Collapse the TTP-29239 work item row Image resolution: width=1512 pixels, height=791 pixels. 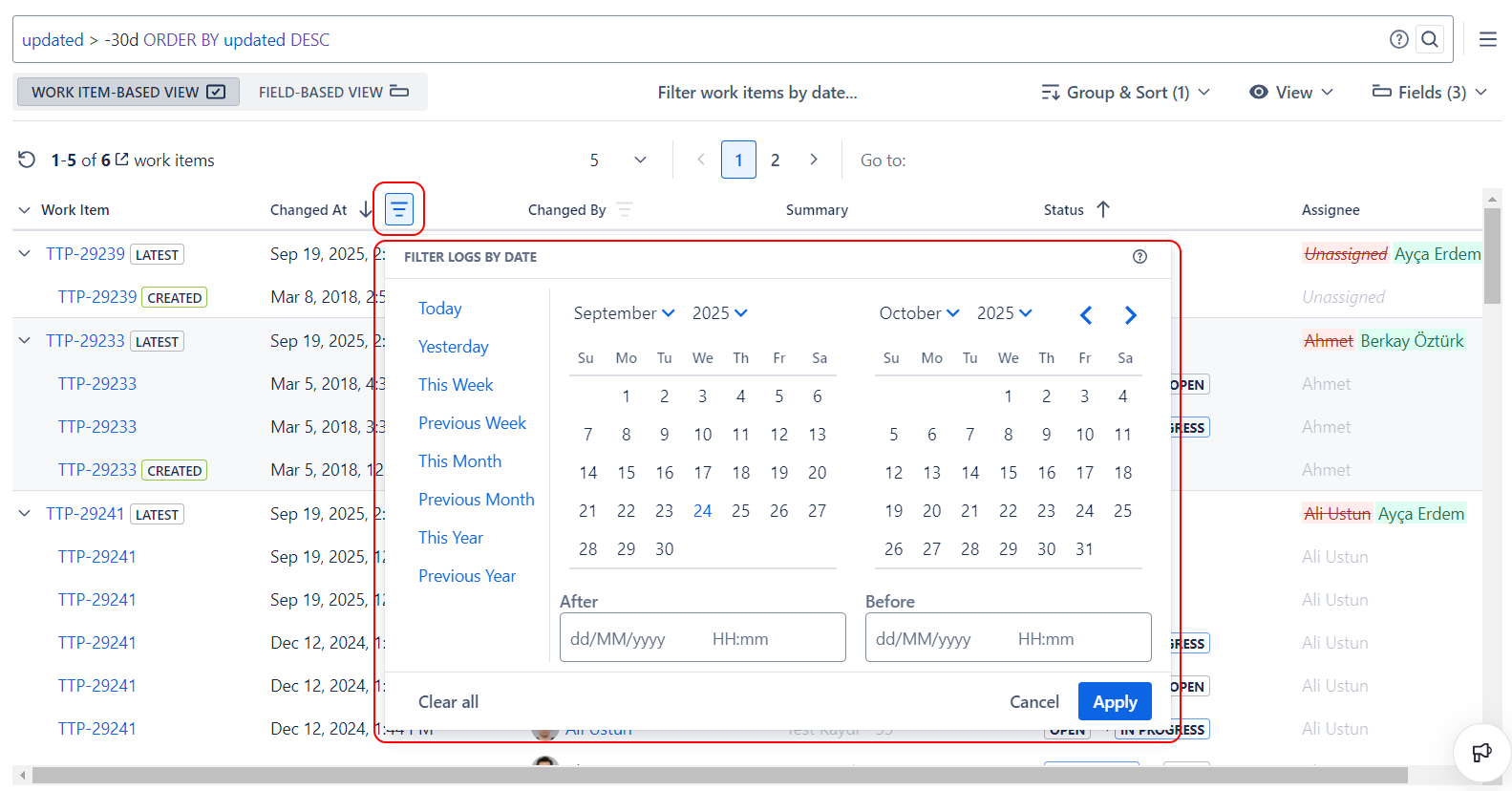tap(25, 254)
